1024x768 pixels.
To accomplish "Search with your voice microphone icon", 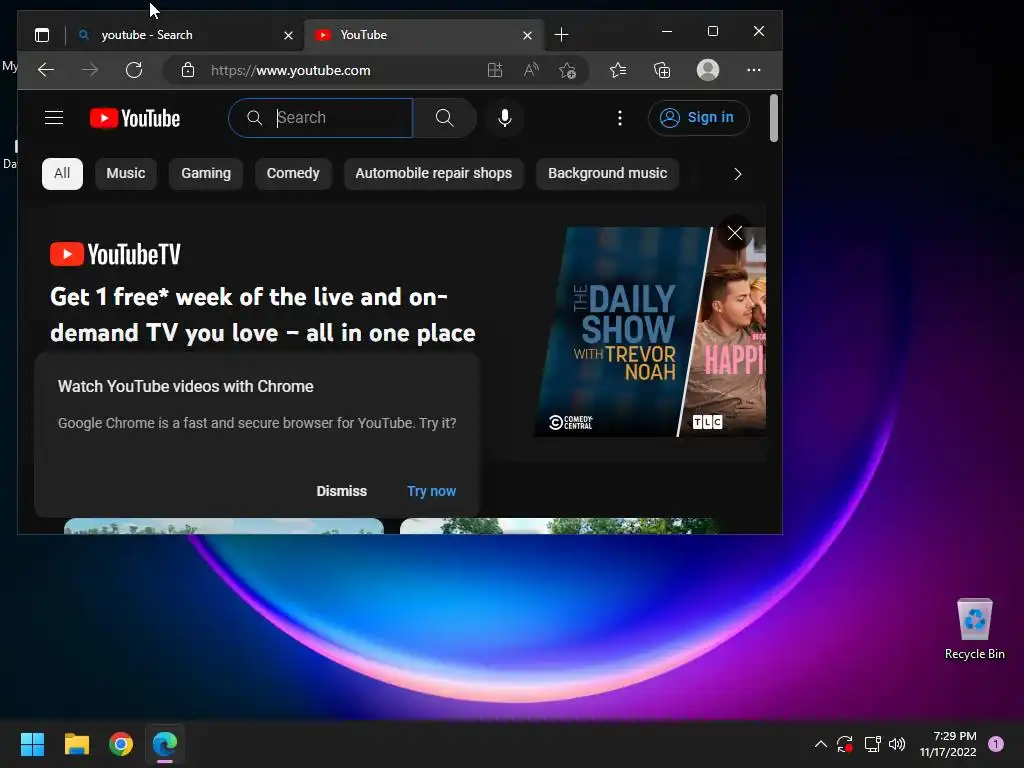I will [505, 118].
